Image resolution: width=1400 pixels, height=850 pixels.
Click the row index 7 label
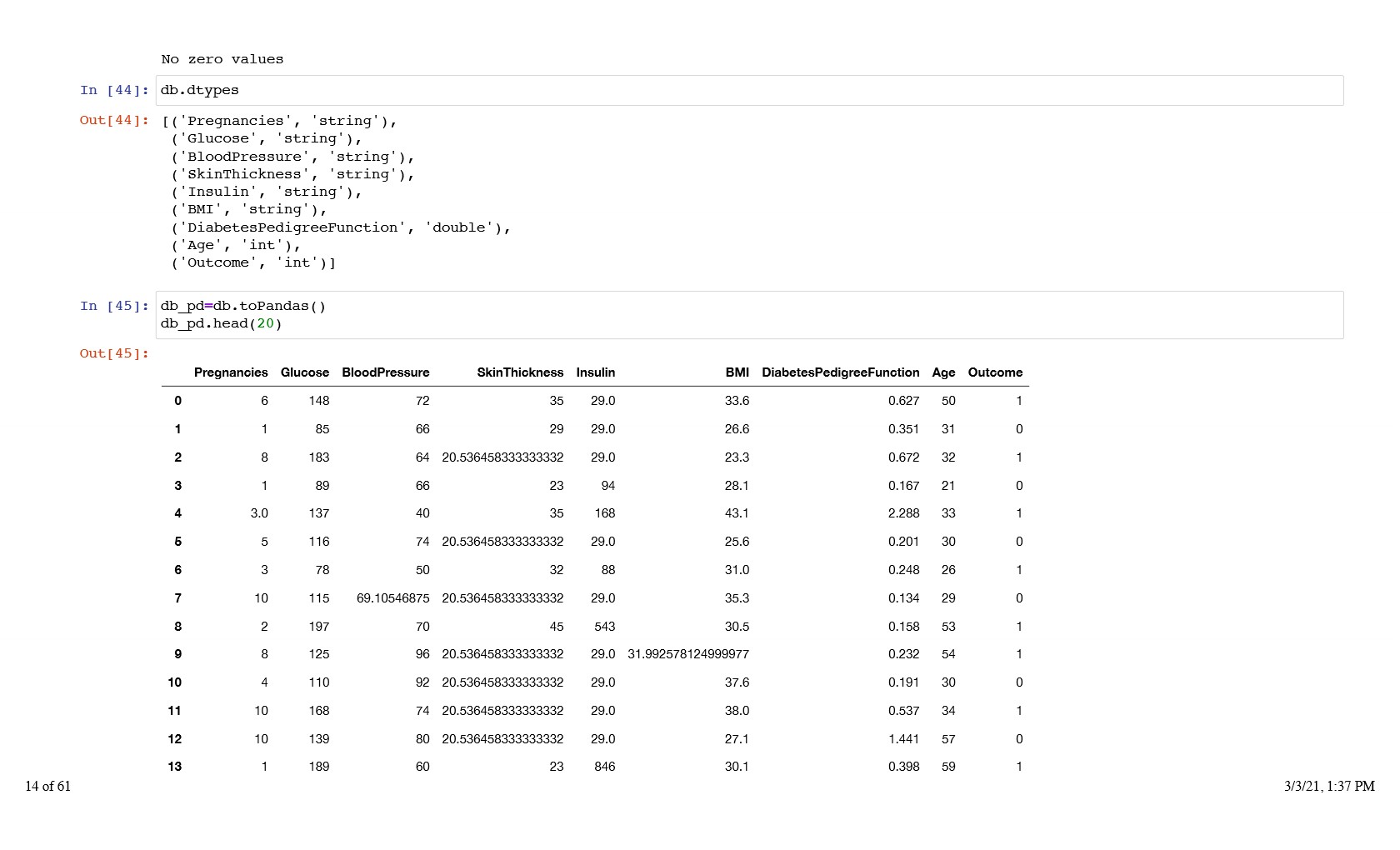177,598
